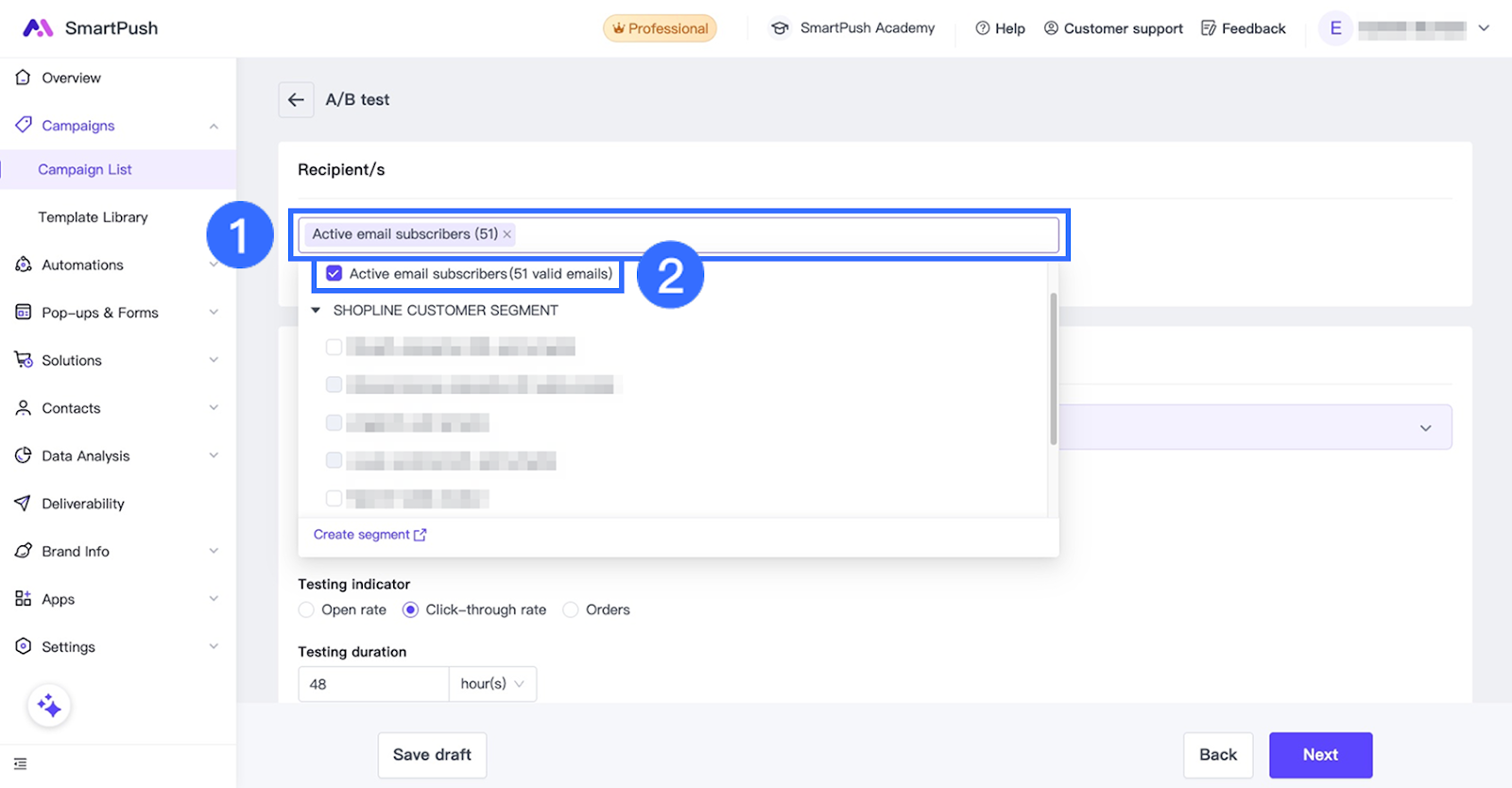
Task: Open the hour(s) unit dropdown
Action: click(x=492, y=684)
